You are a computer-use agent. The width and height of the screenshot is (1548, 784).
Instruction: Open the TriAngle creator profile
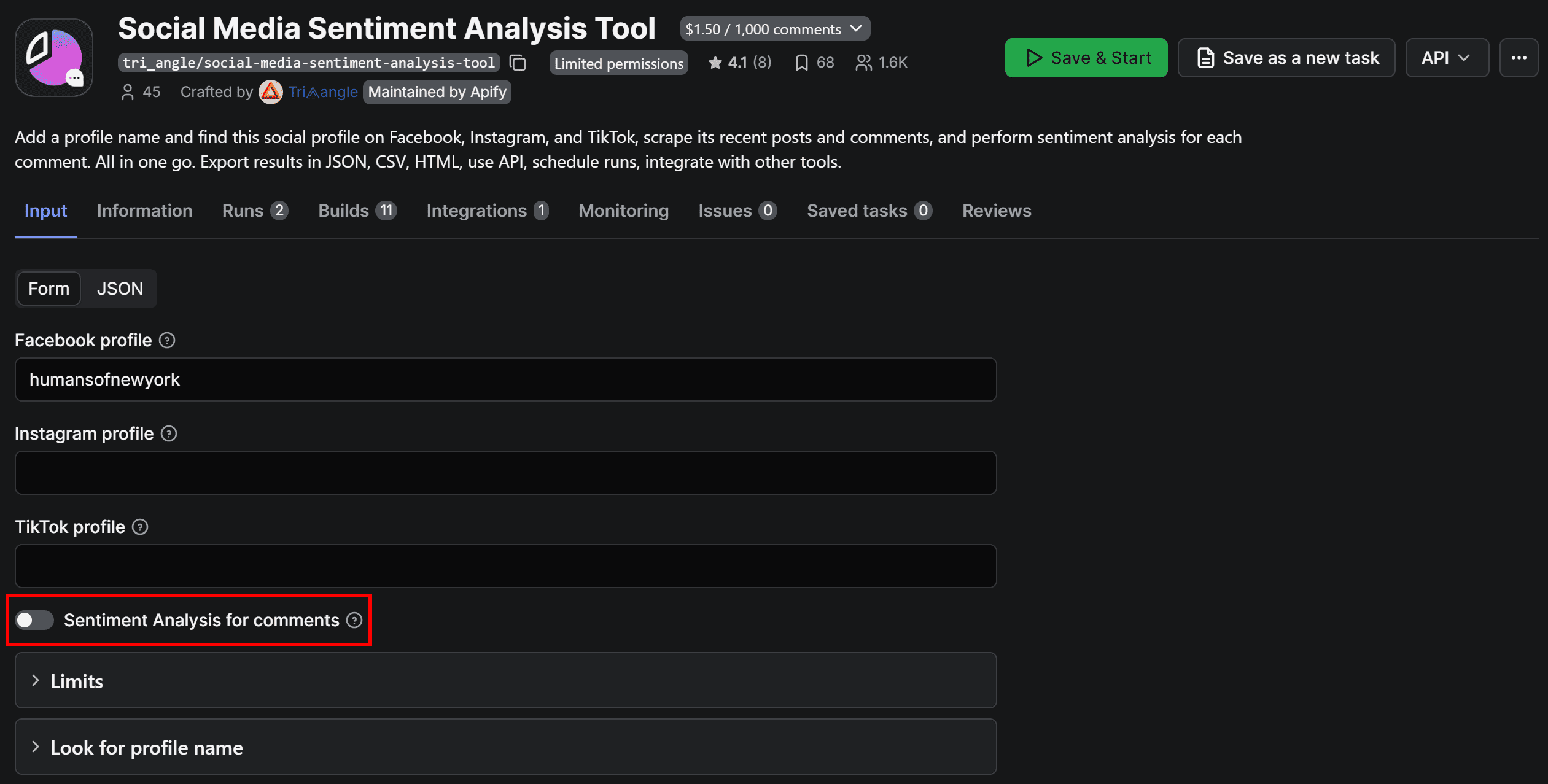click(324, 91)
